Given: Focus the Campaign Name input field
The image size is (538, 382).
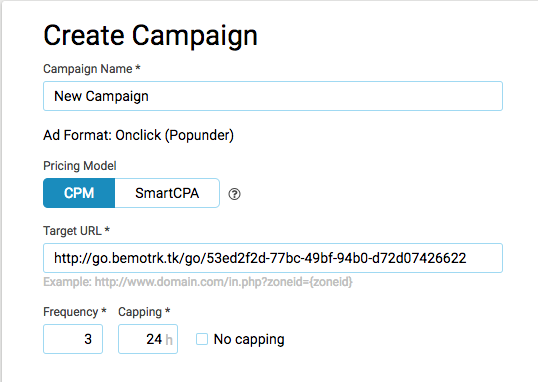Looking at the screenshot, I should click(x=273, y=96).
